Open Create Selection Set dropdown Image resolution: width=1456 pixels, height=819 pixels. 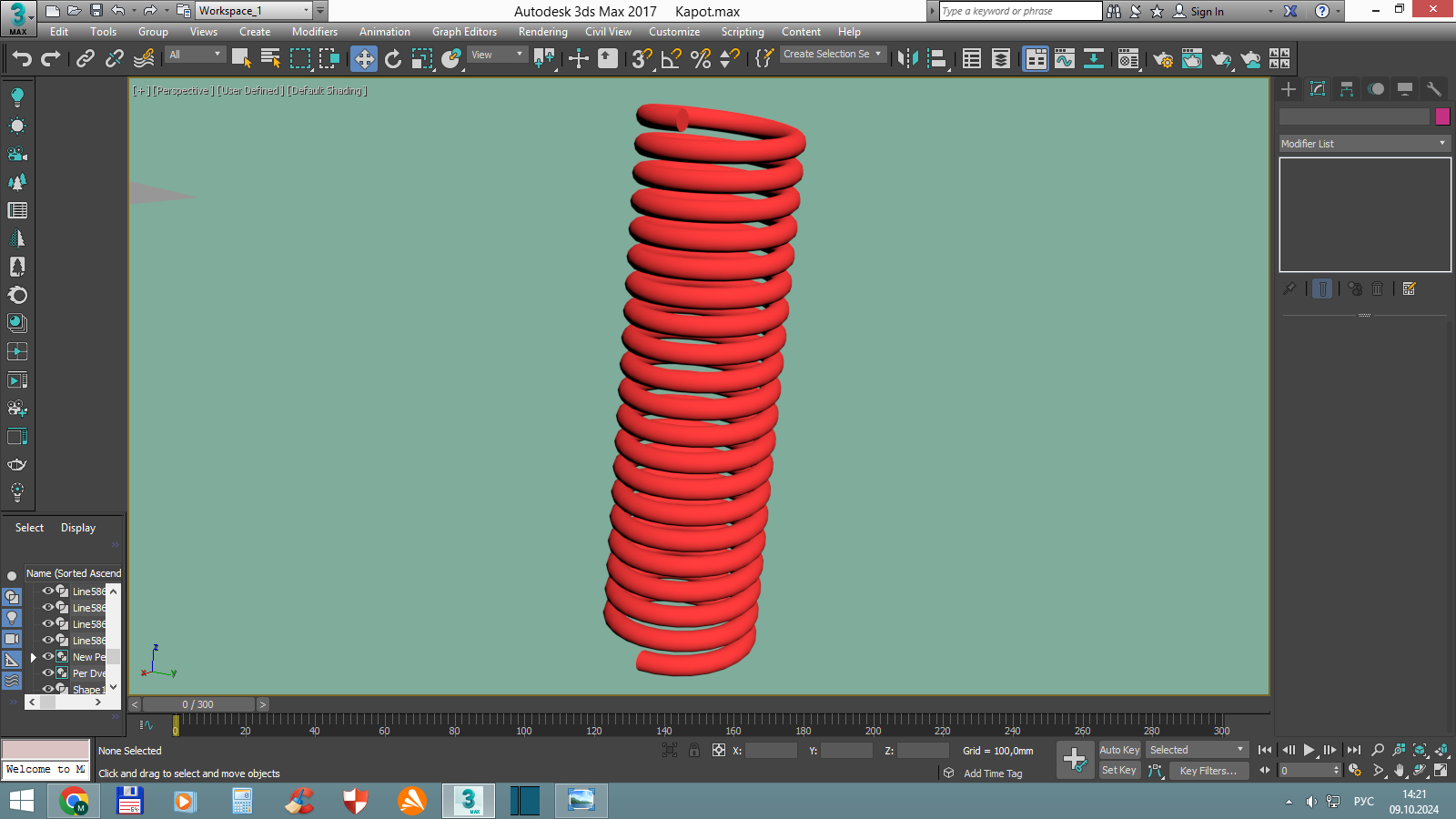[833, 55]
